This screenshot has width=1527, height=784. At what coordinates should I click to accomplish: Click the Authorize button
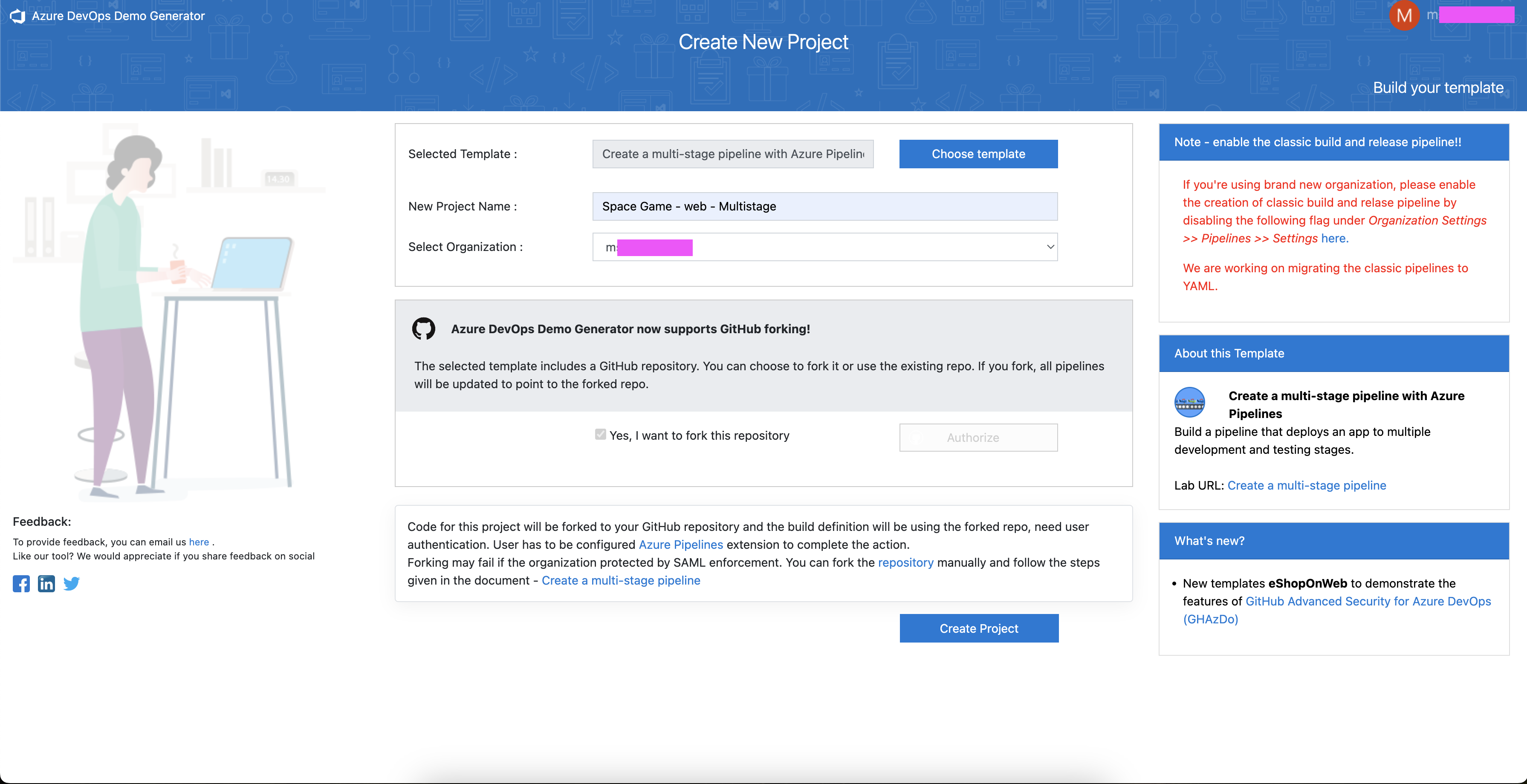(978, 437)
